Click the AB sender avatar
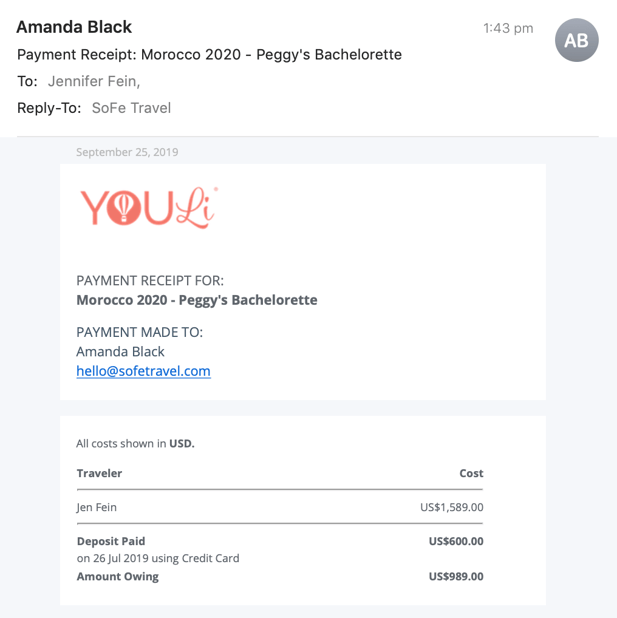This screenshot has width=617, height=618. pyautogui.click(x=576, y=40)
